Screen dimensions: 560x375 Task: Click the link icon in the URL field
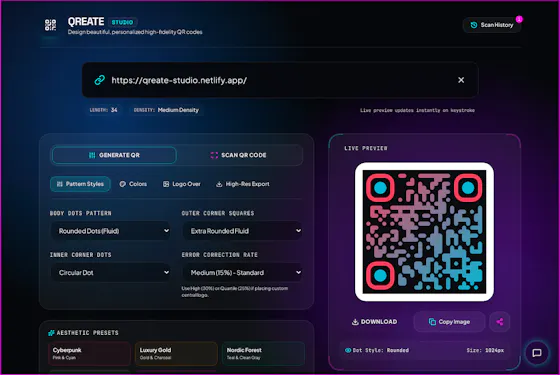tap(100, 80)
